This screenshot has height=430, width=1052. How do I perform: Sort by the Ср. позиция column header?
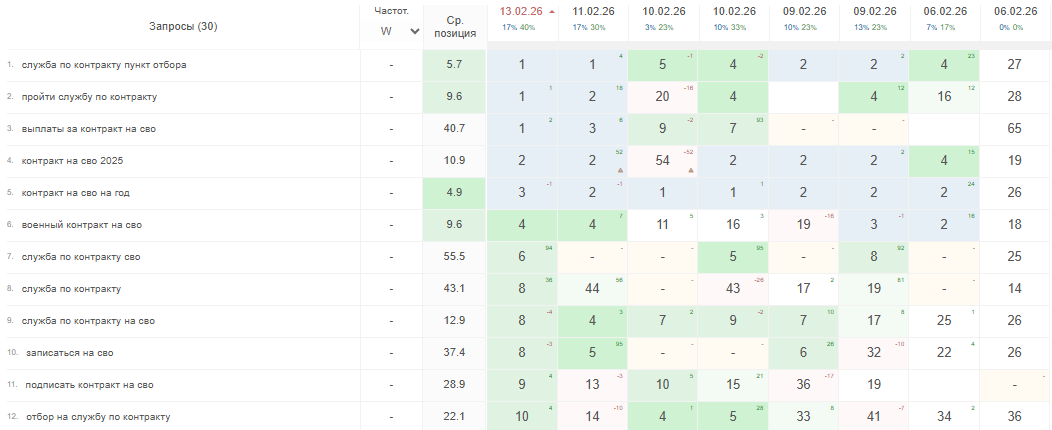pyautogui.click(x=454, y=26)
